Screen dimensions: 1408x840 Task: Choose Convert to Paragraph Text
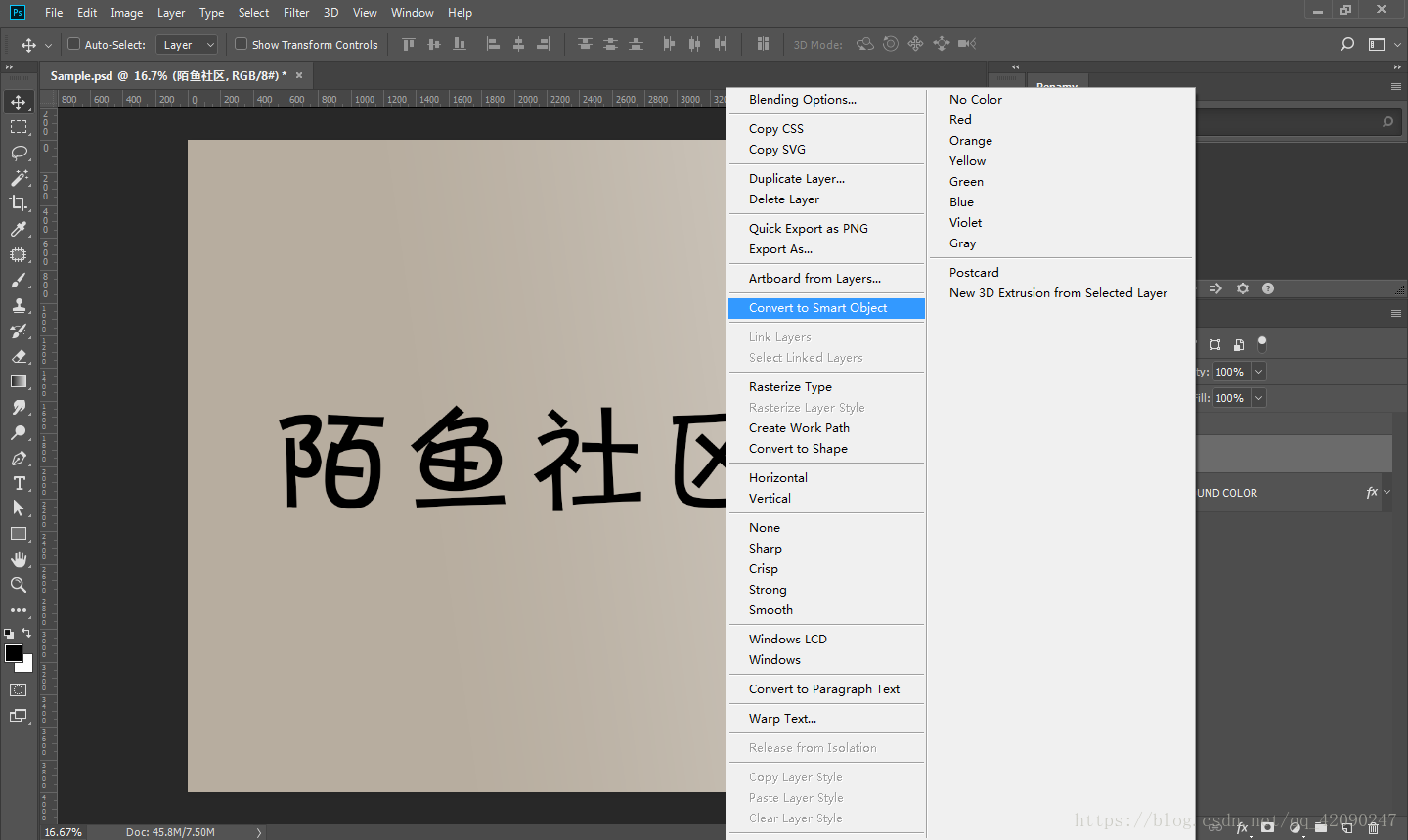pos(826,689)
